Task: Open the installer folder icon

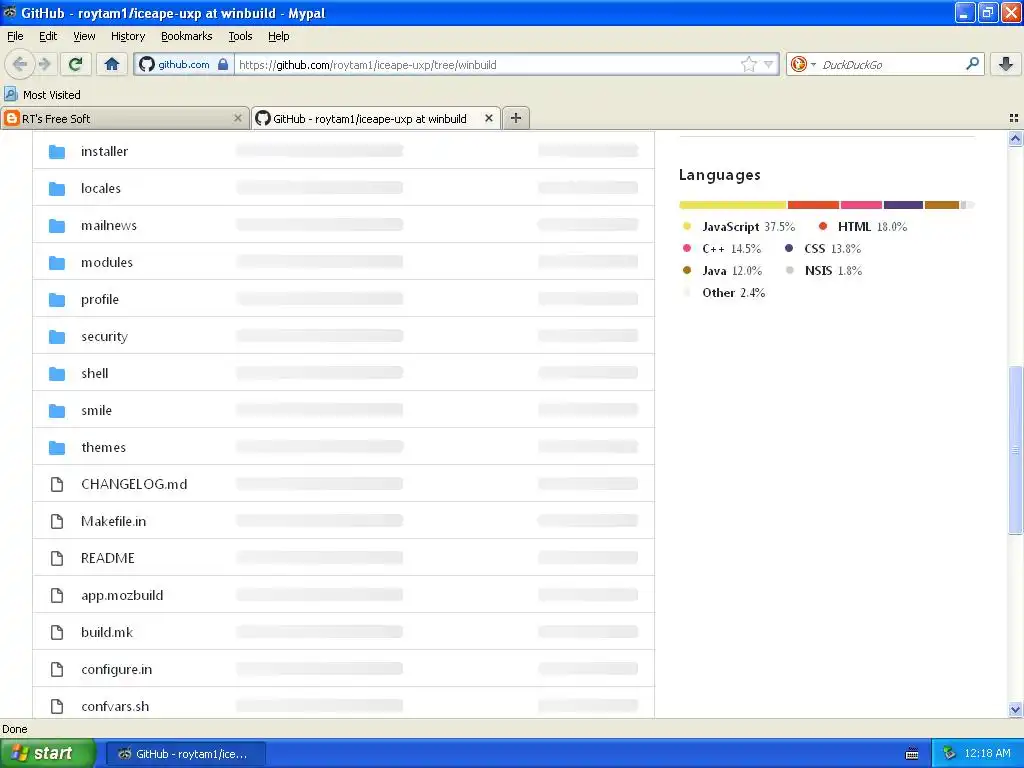Action: pyautogui.click(x=57, y=152)
